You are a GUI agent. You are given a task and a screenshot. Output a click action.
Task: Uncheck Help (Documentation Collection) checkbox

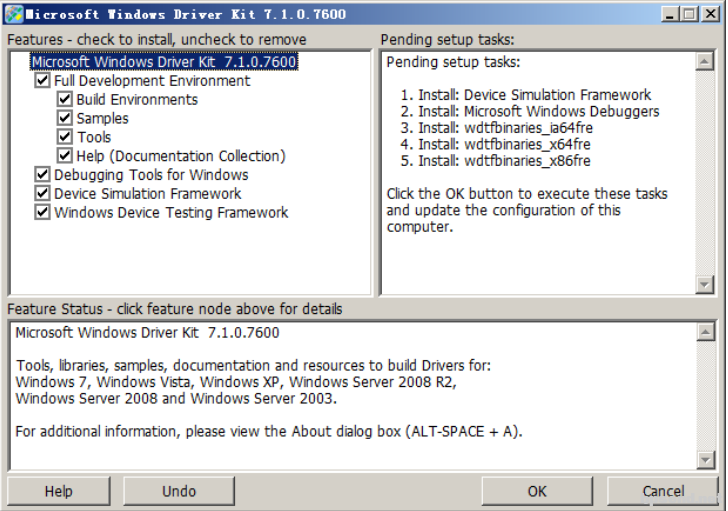65,155
